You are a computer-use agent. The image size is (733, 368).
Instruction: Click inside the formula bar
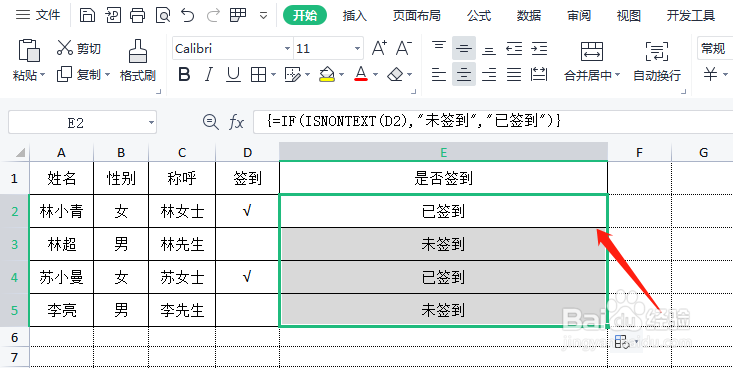click(493, 122)
